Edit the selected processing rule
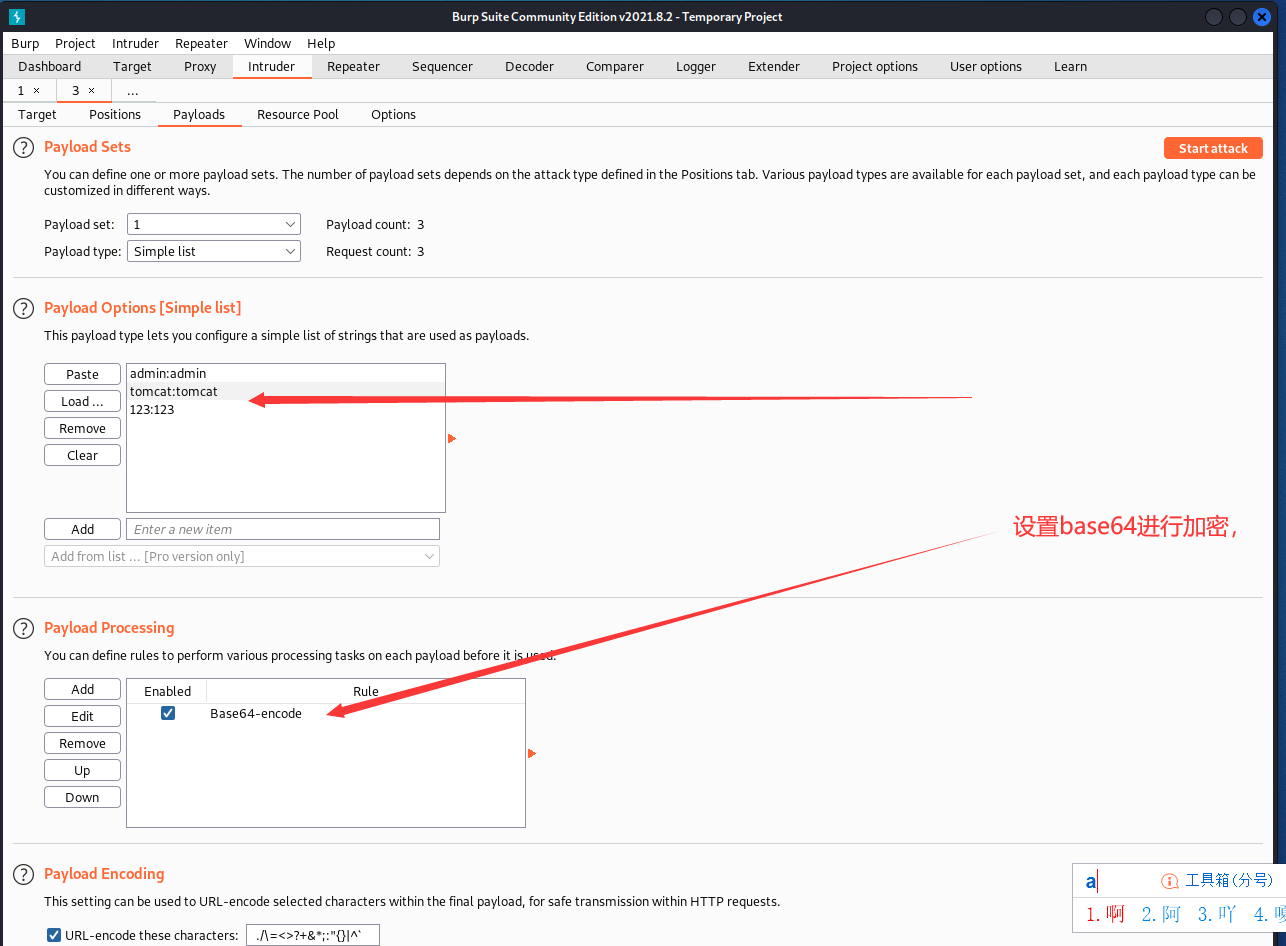 [82, 716]
